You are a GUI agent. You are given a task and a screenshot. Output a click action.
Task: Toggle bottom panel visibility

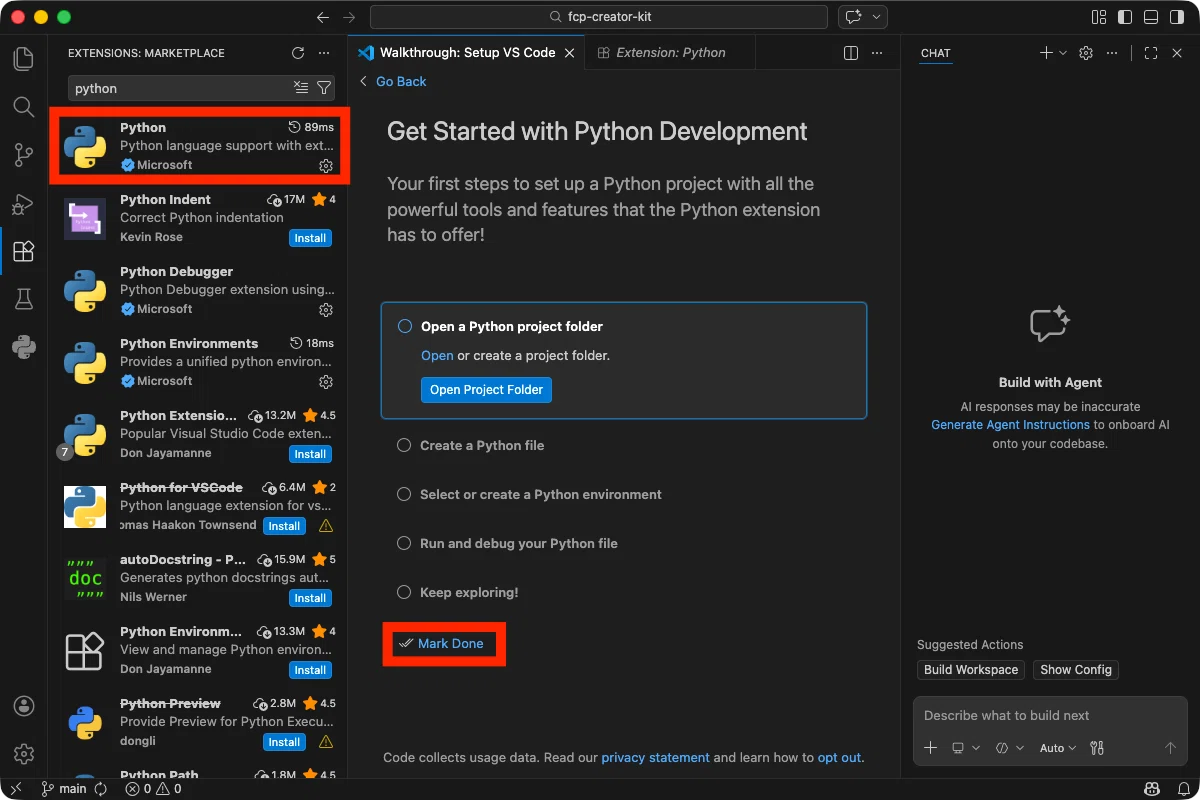click(x=1151, y=17)
